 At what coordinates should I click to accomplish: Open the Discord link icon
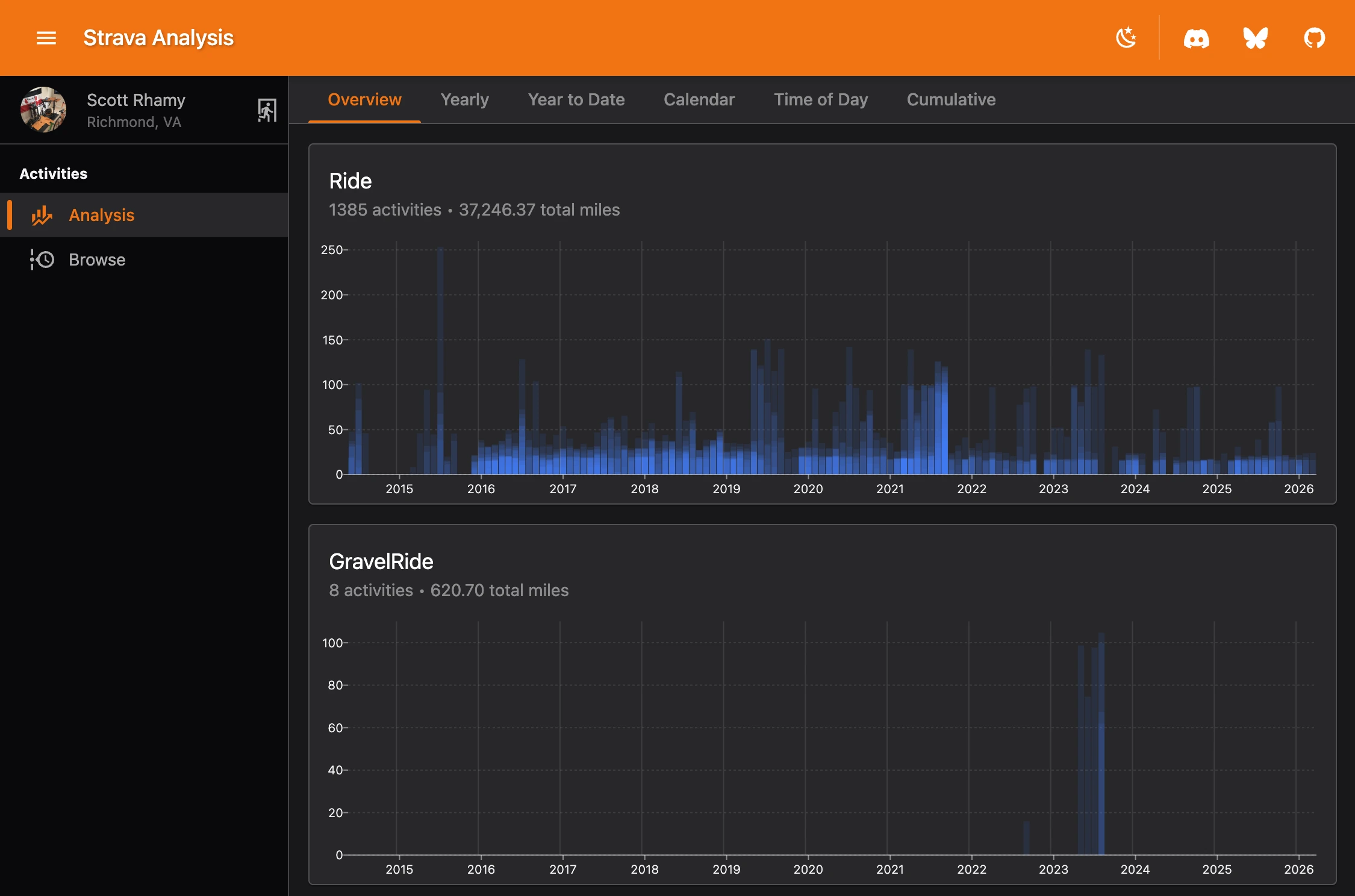point(1196,39)
